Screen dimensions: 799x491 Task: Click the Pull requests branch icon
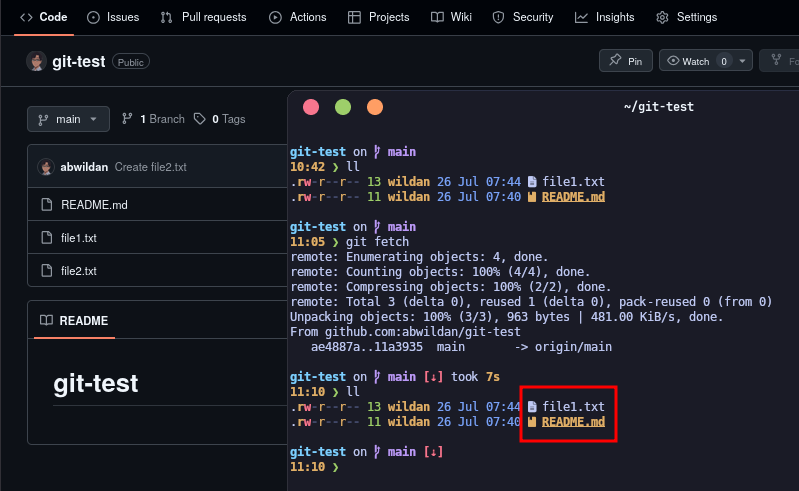[x=166, y=18]
